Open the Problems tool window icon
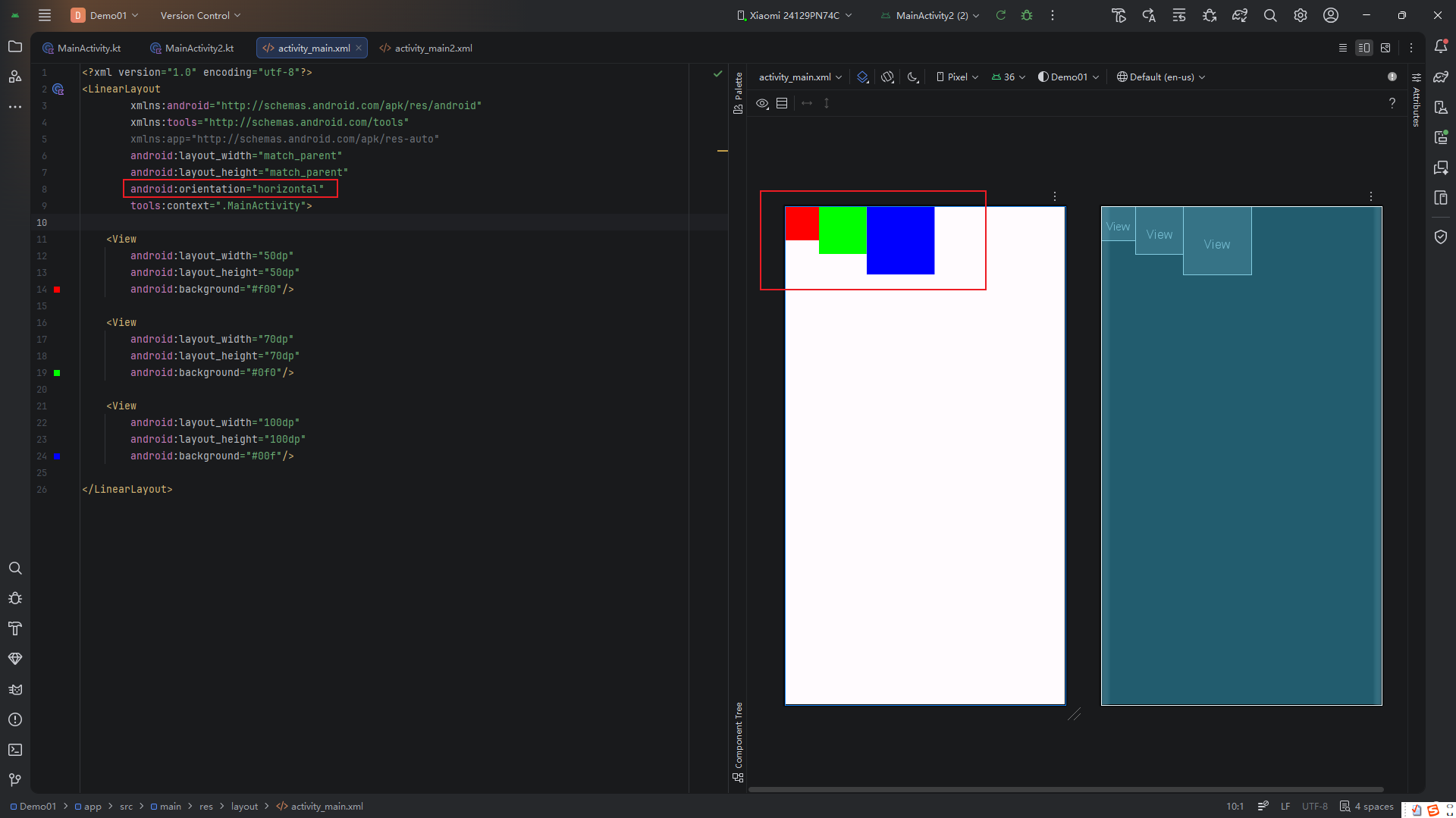The image size is (1456, 818). (15, 719)
